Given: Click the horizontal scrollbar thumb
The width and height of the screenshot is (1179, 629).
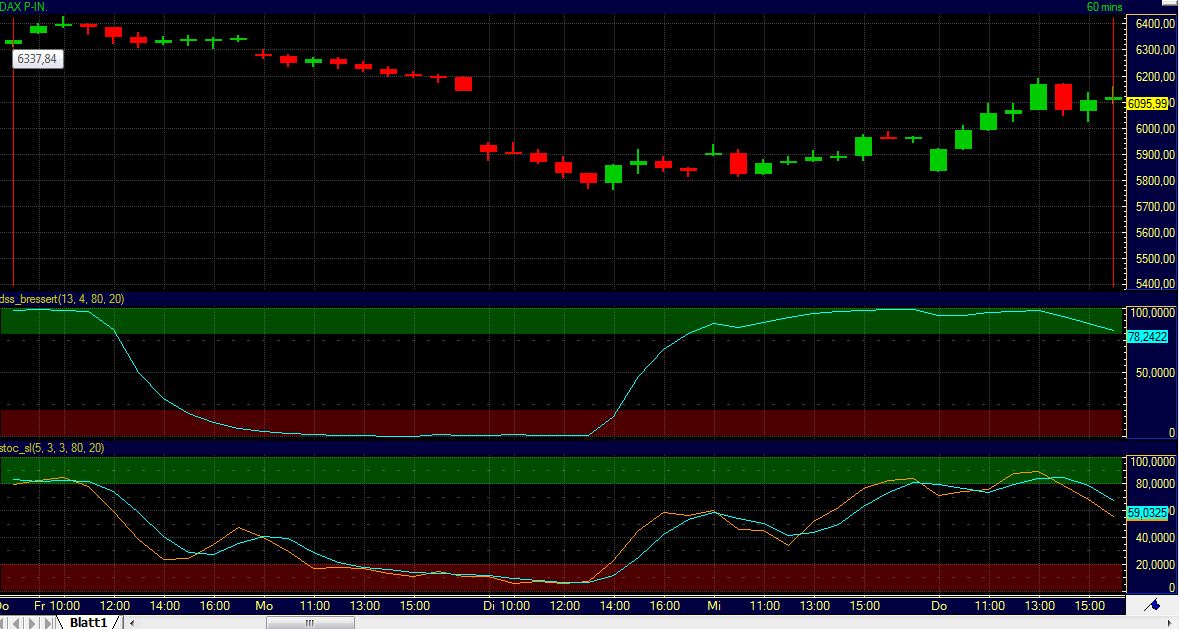Looking at the screenshot, I should coord(310,623).
